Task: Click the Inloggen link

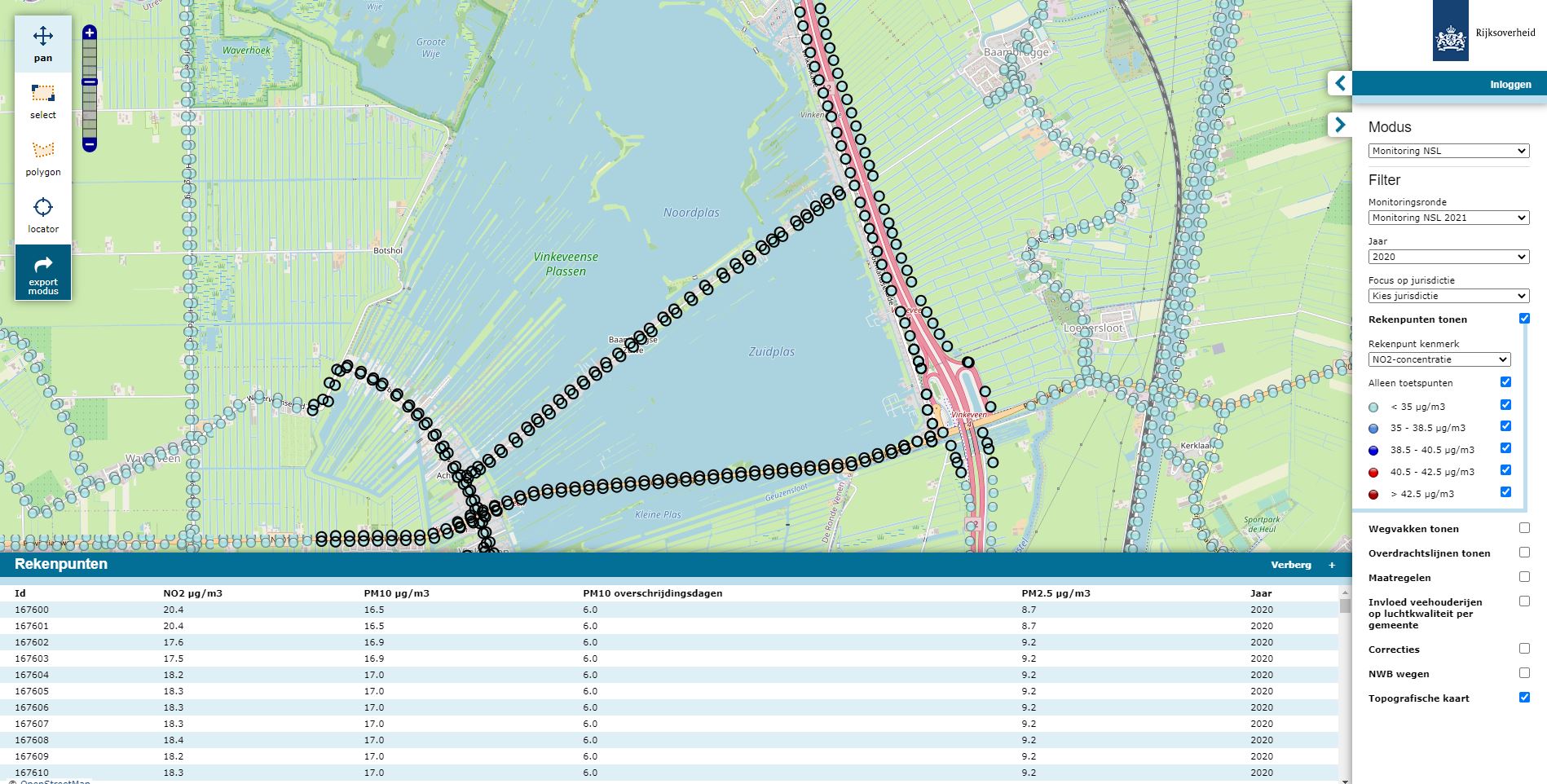Action: (1510, 85)
